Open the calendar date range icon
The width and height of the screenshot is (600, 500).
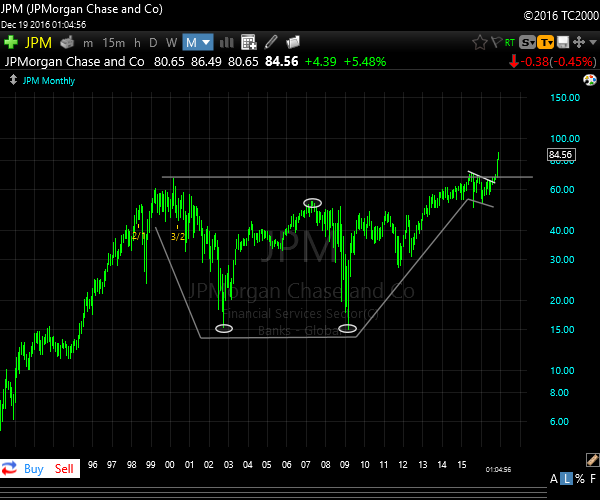(x=249, y=42)
